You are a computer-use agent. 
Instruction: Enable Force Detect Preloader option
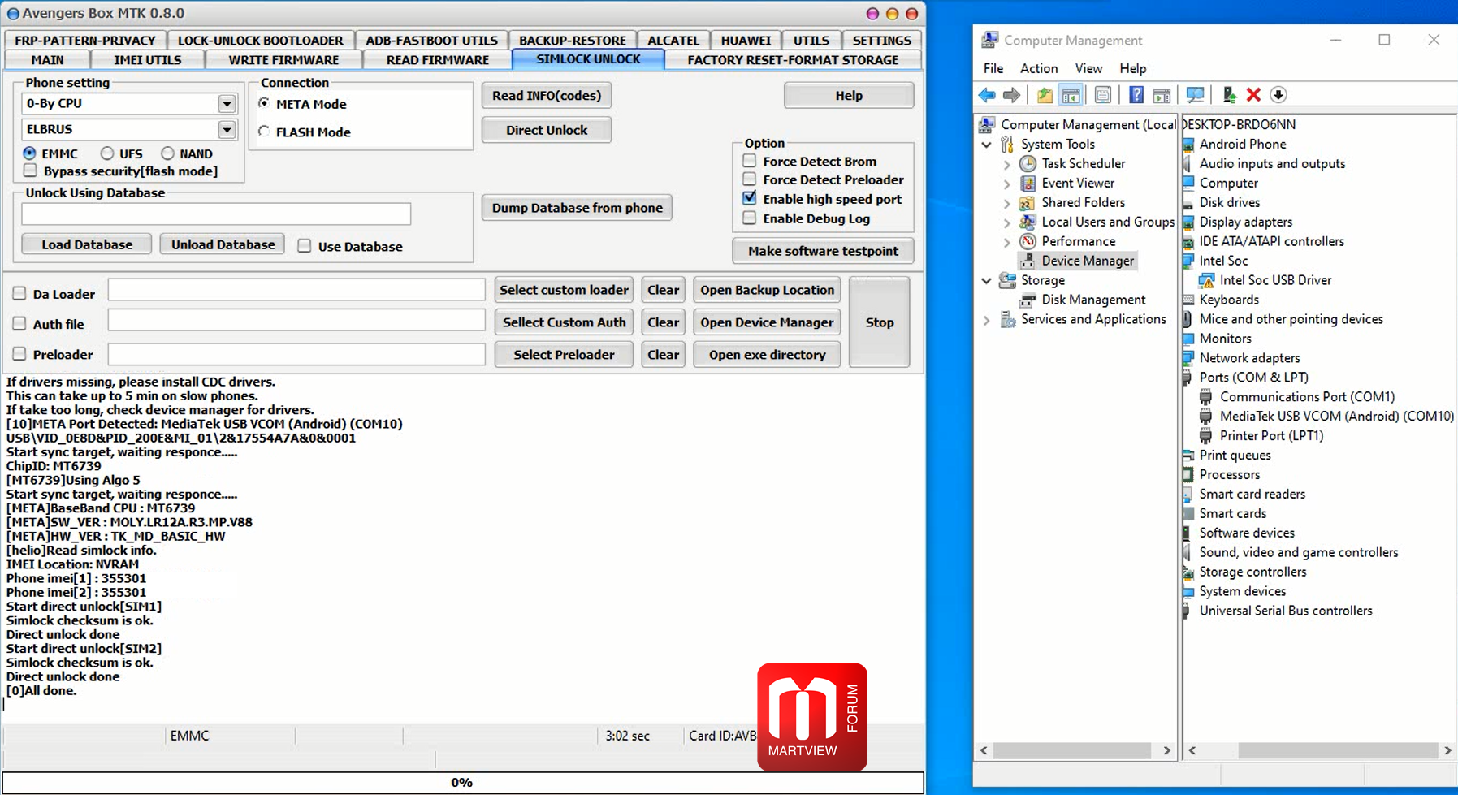[x=750, y=179]
